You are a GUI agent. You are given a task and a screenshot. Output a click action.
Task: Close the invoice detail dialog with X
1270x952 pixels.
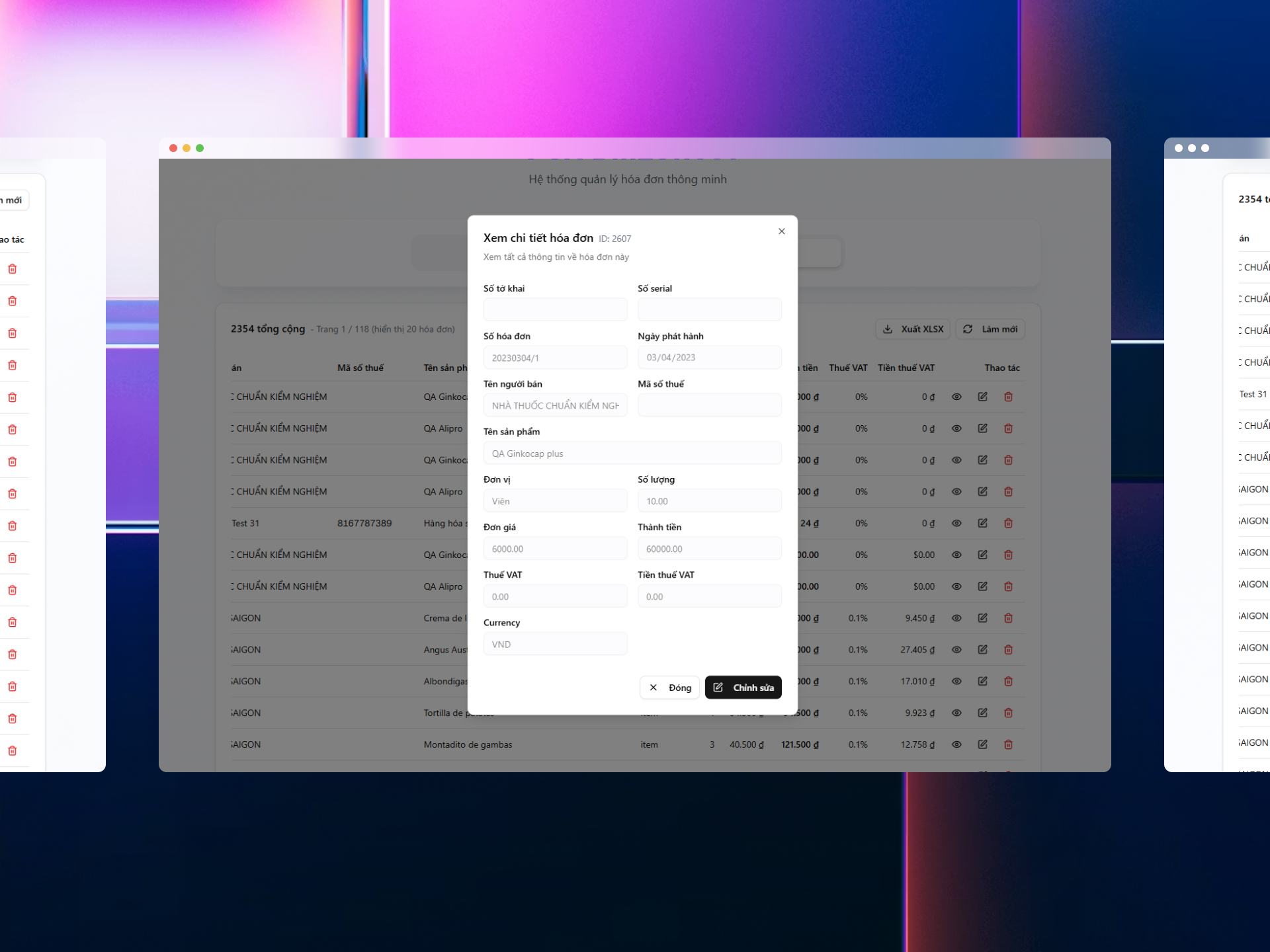click(781, 231)
